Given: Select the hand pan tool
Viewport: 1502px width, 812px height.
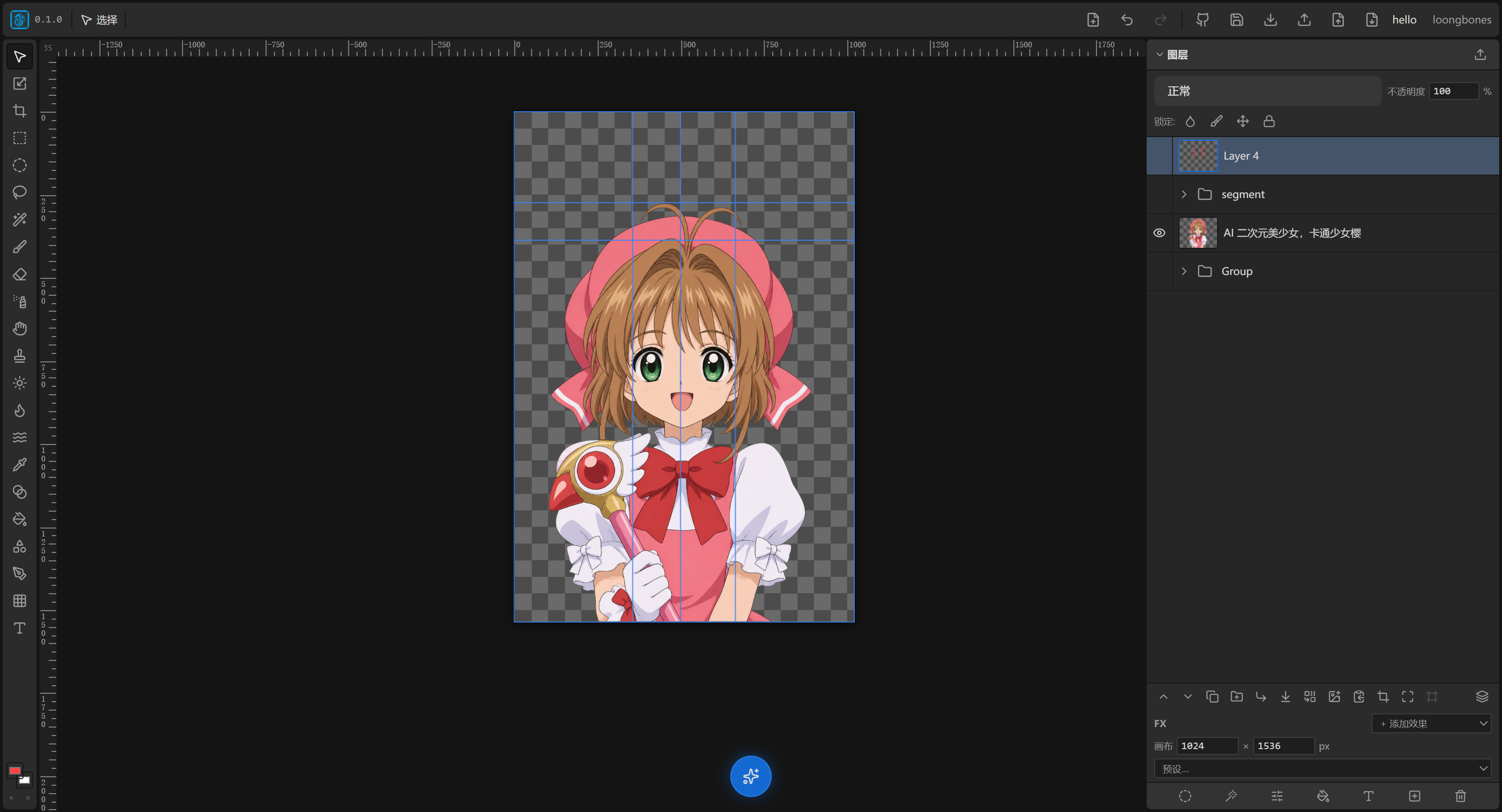Looking at the screenshot, I should (x=20, y=329).
